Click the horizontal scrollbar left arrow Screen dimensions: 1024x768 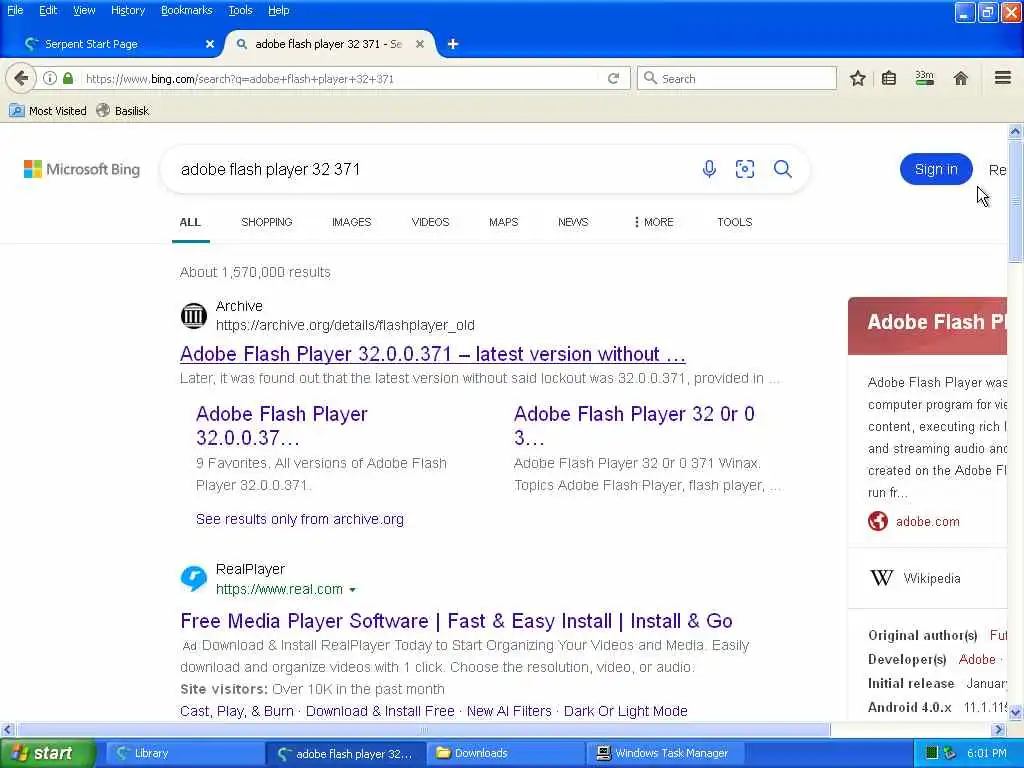[x=7, y=729]
